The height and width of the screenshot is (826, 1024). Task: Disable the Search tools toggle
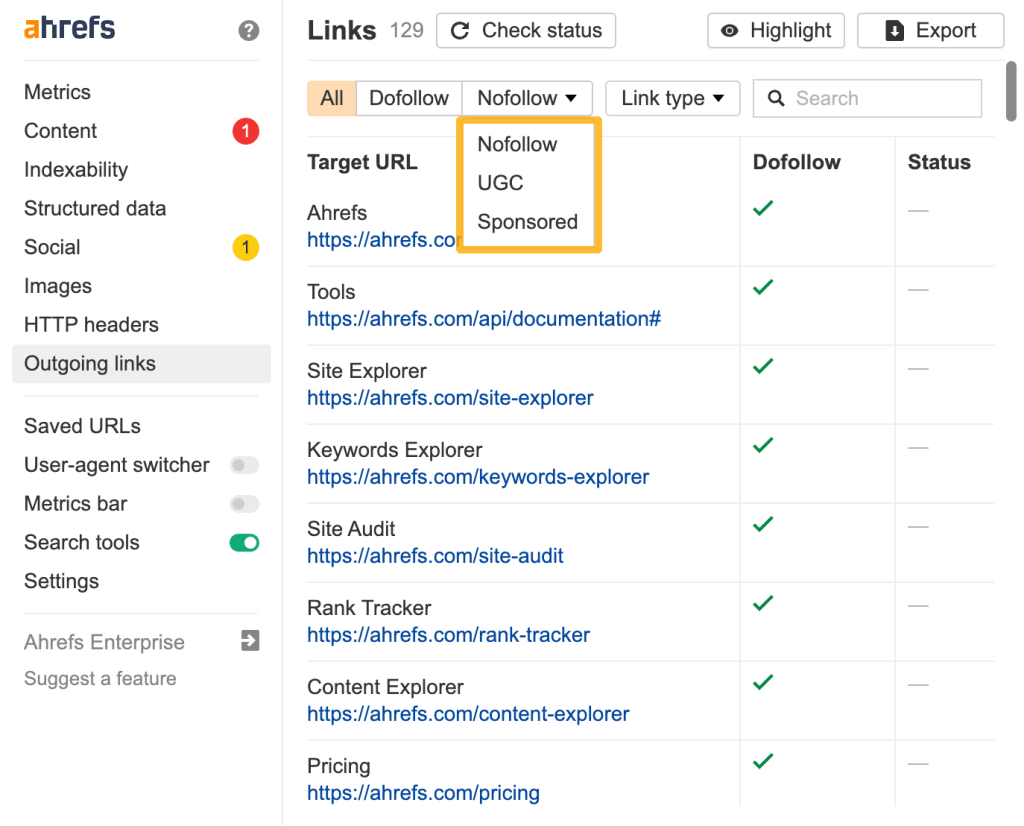point(244,543)
